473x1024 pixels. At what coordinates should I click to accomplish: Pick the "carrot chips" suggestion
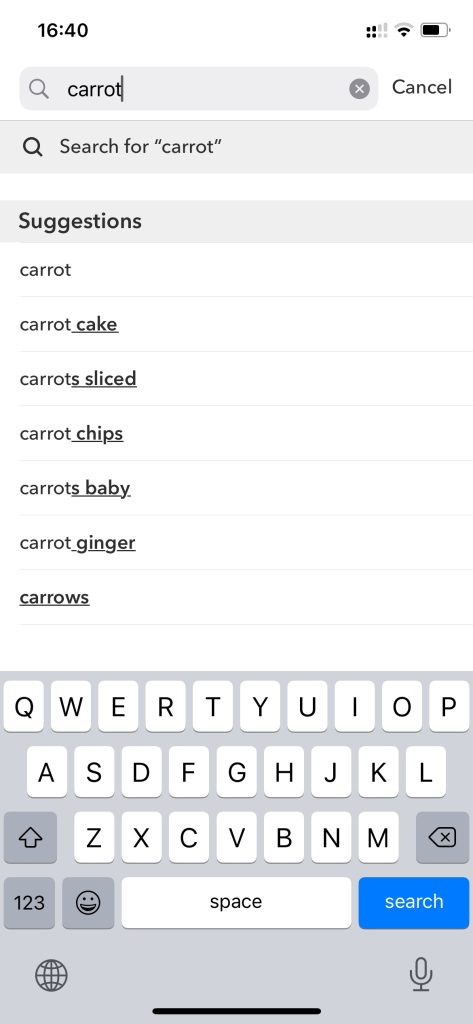point(236,434)
